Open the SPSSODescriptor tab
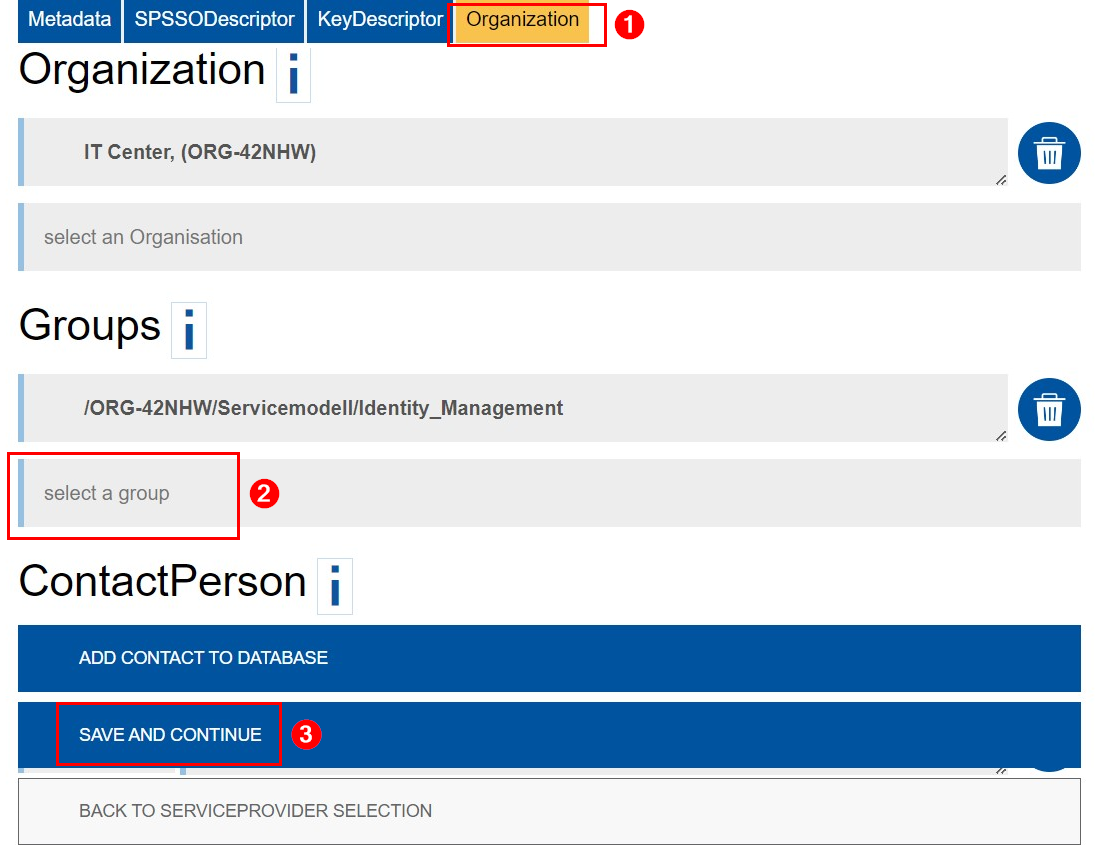Viewport: 1107px width, 845px height. coord(213,19)
